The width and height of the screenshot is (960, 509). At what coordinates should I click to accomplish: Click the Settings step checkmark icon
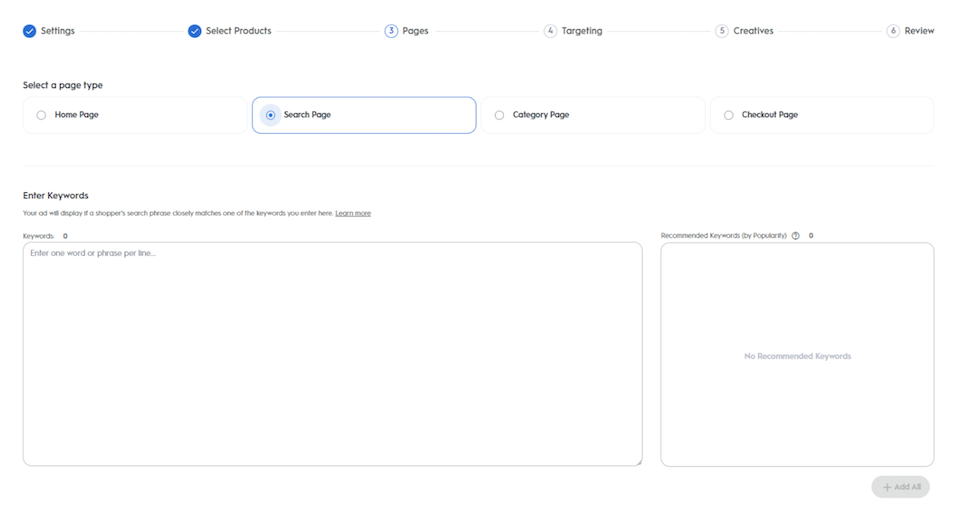tap(29, 31)
